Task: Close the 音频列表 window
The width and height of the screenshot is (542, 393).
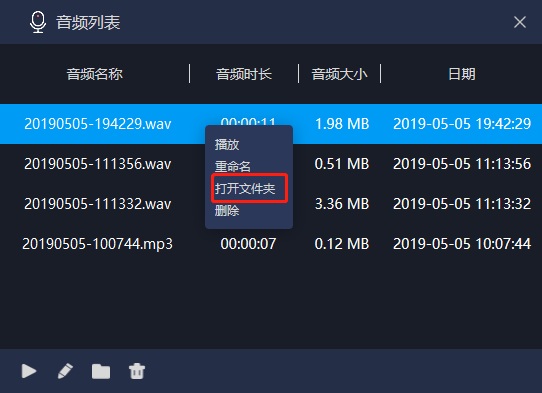Action: (520, 22)
